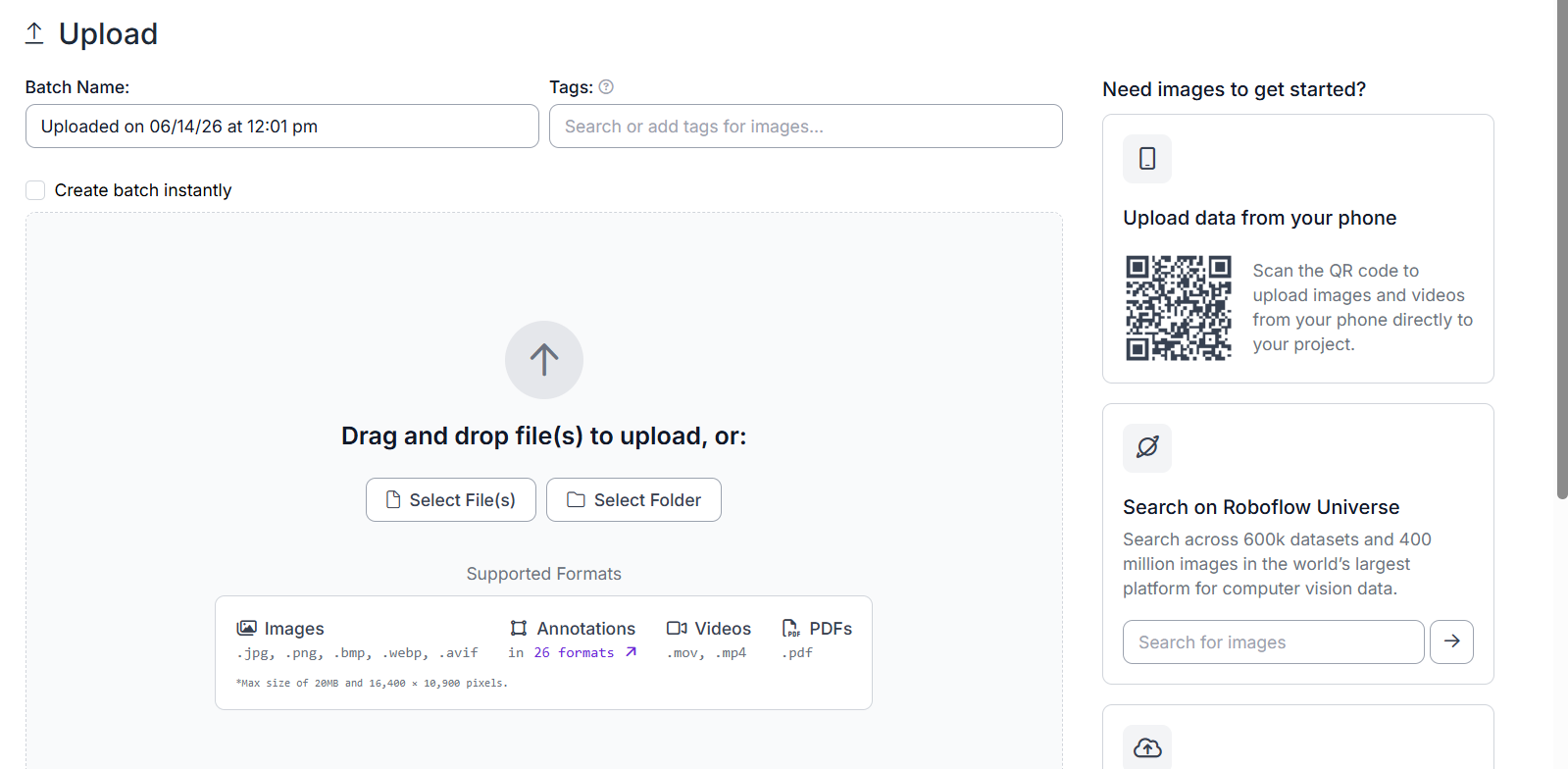Click the Search for images field
Screen dimensions: 1568x769
(1274, 641)
